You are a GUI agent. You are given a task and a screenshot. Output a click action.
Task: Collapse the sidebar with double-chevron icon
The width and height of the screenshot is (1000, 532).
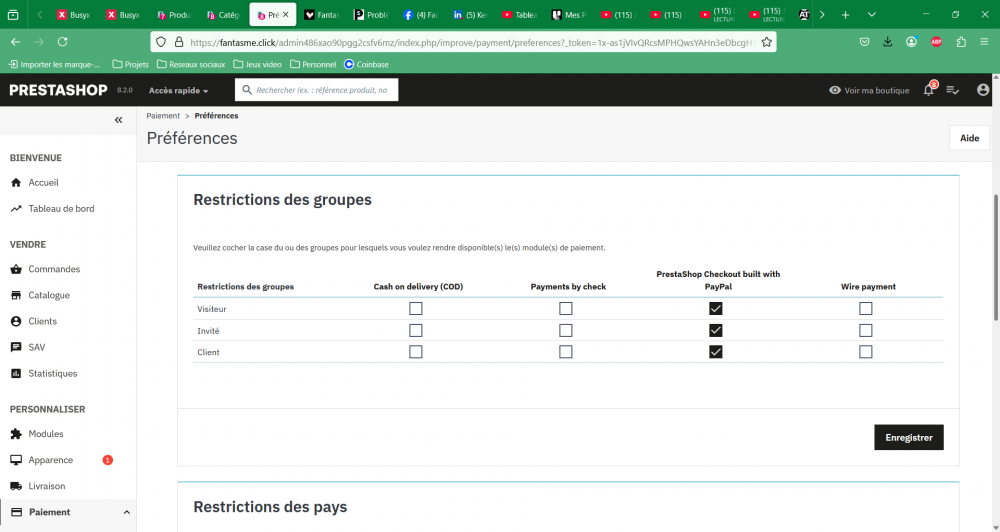(118, 120)
